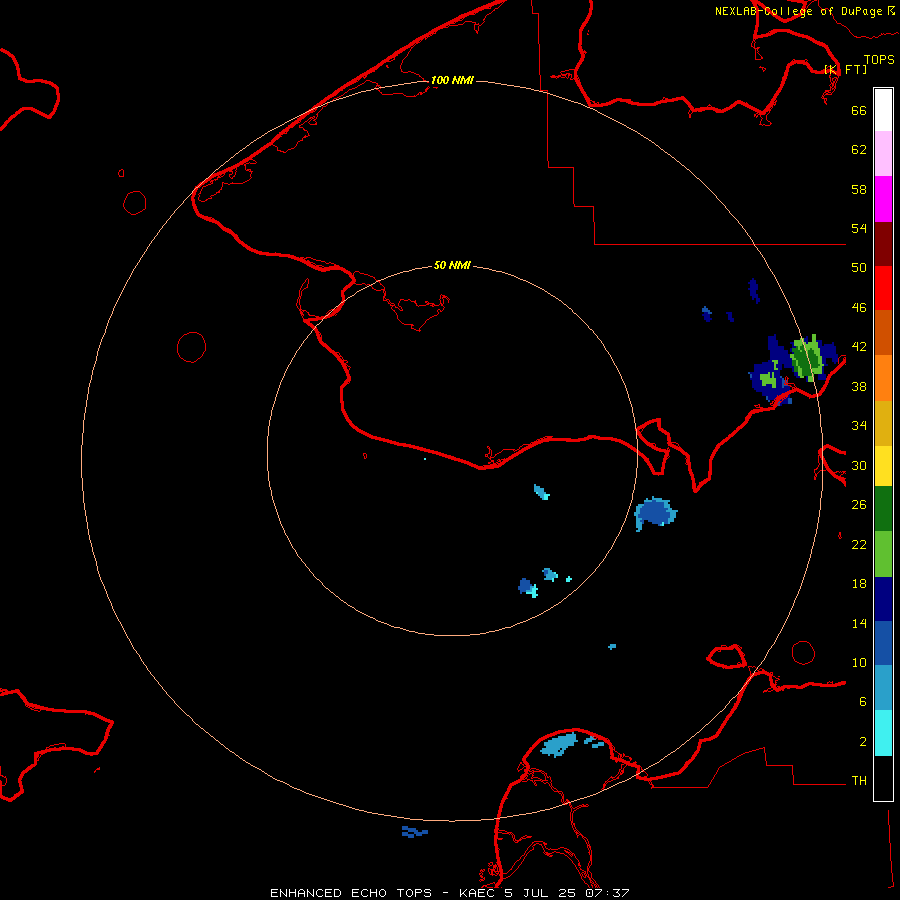The height and width of the screenshot is (900, 900).
Task: Click the legend value '54'
Action: point(859,228)
